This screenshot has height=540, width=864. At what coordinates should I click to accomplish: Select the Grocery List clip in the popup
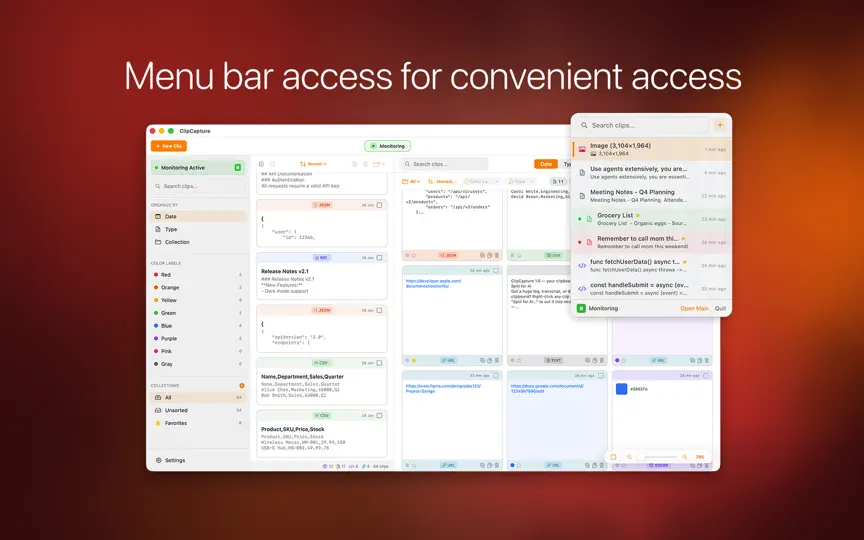[651, 219]
